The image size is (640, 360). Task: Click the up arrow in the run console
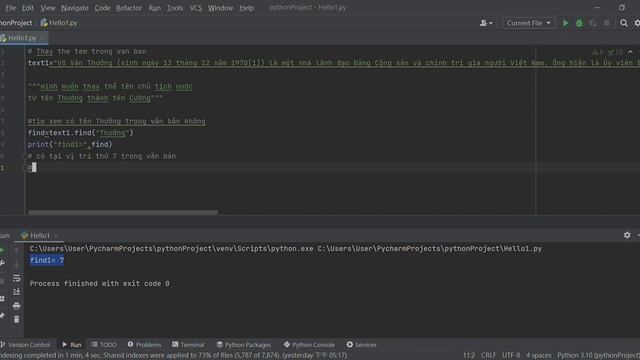[x=16, y=251]
